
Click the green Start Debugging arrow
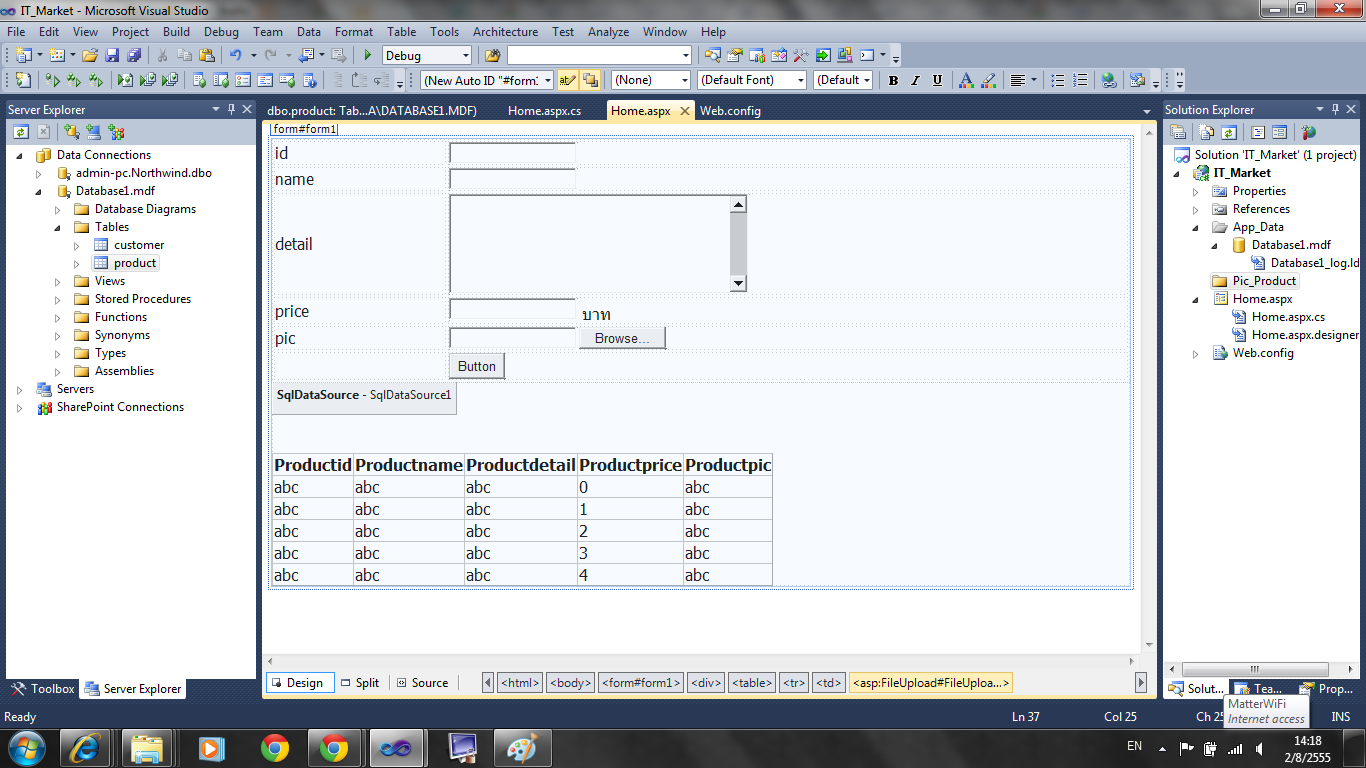coord(368,55)
